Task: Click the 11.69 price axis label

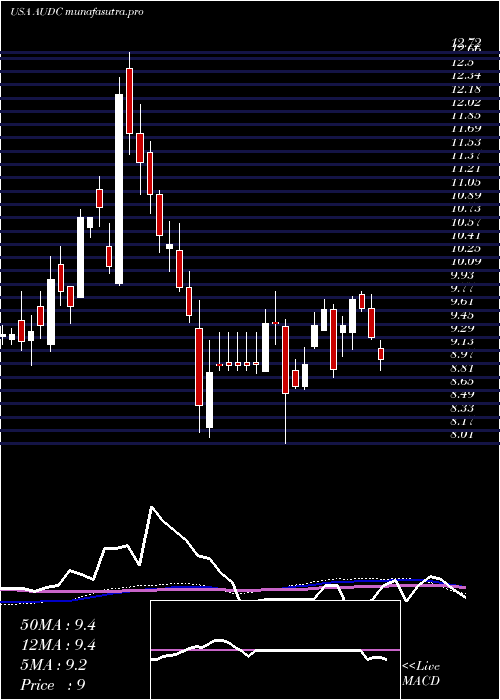Action: [466, 129]
